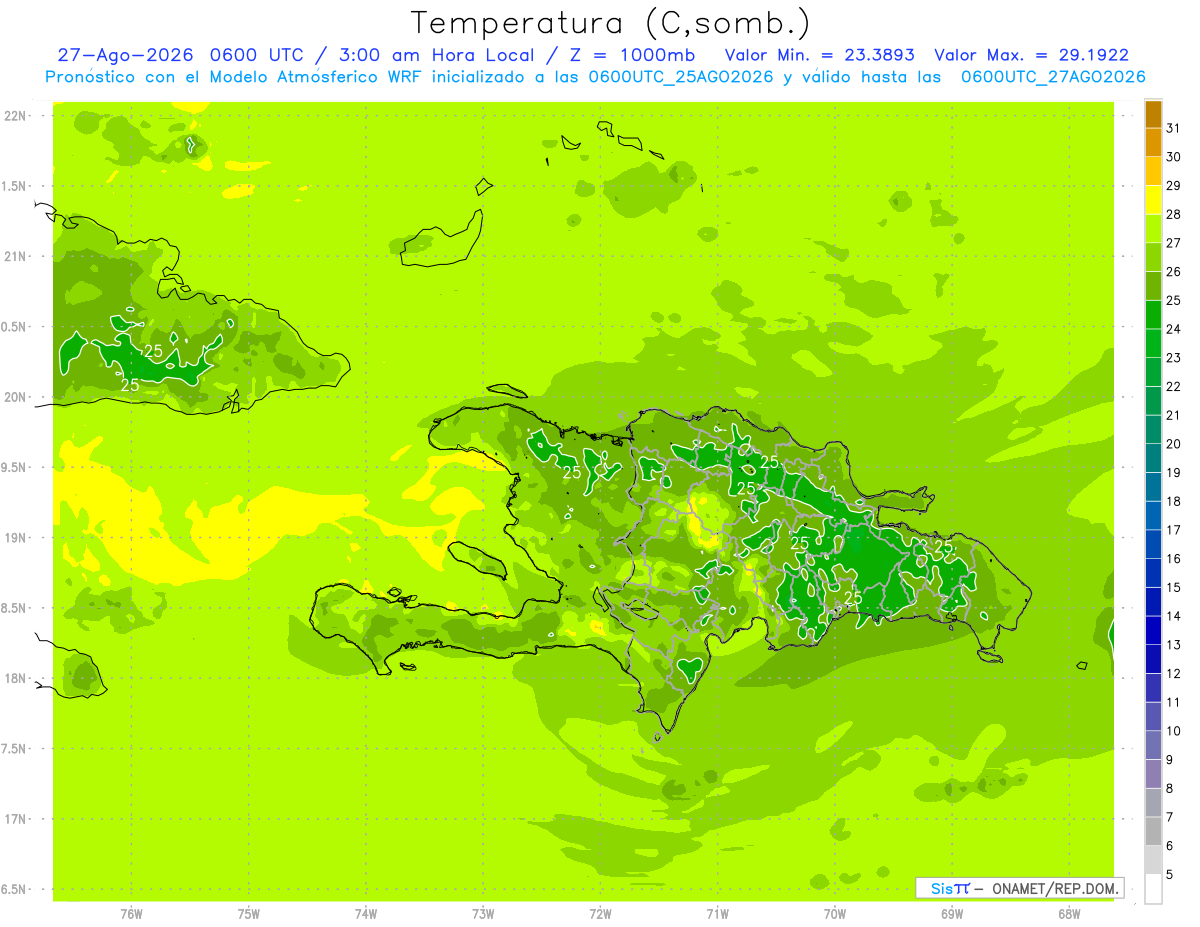This screenshot has width=1200, height=927.
Task: Click the '22N' latitude label
Action: [x=16, y=116]
